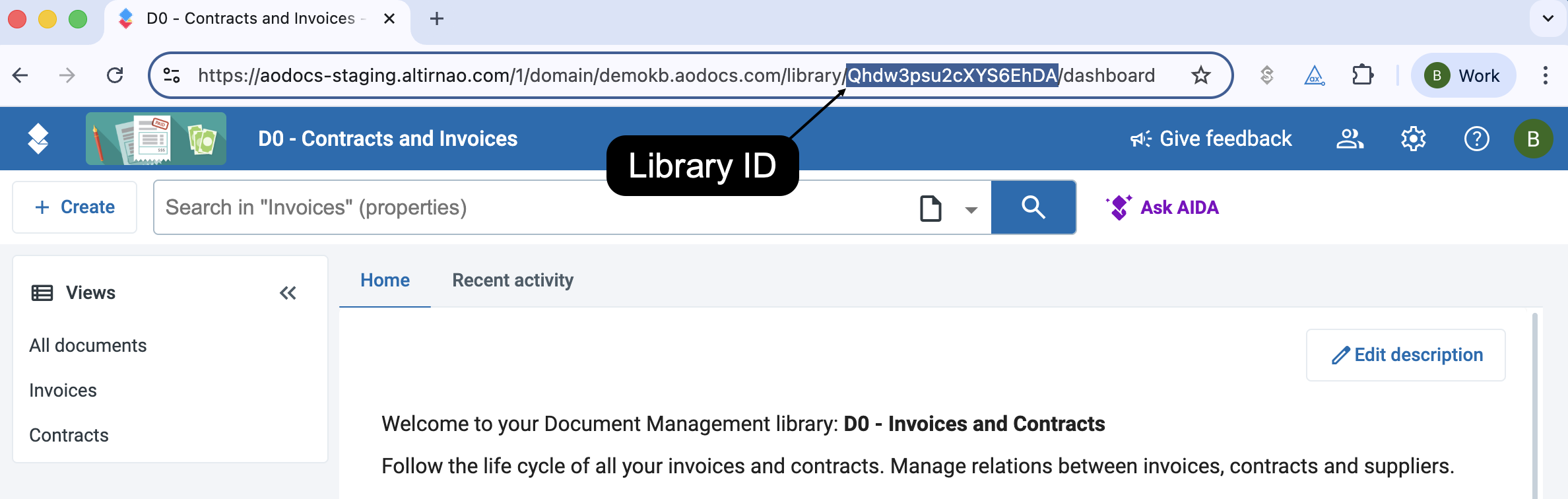Select the Contracts view
This screenshot has height=499, width=1568.
click(69, 435)
